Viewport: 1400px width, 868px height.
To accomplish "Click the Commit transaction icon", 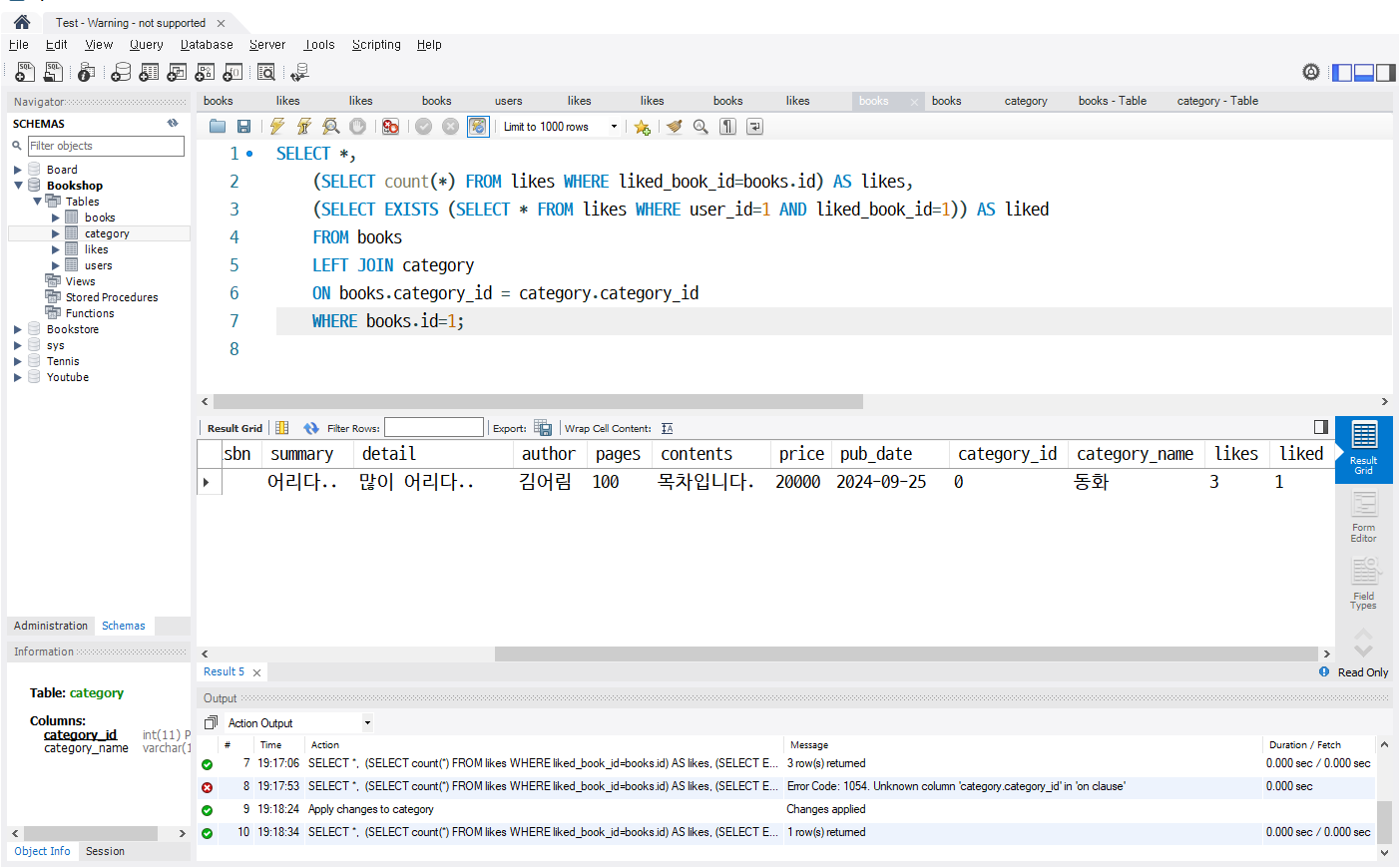I will pyautogui.click(x=423, y=127).
